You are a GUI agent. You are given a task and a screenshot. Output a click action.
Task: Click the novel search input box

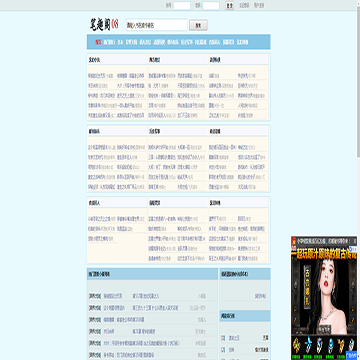tap(157, 25)
